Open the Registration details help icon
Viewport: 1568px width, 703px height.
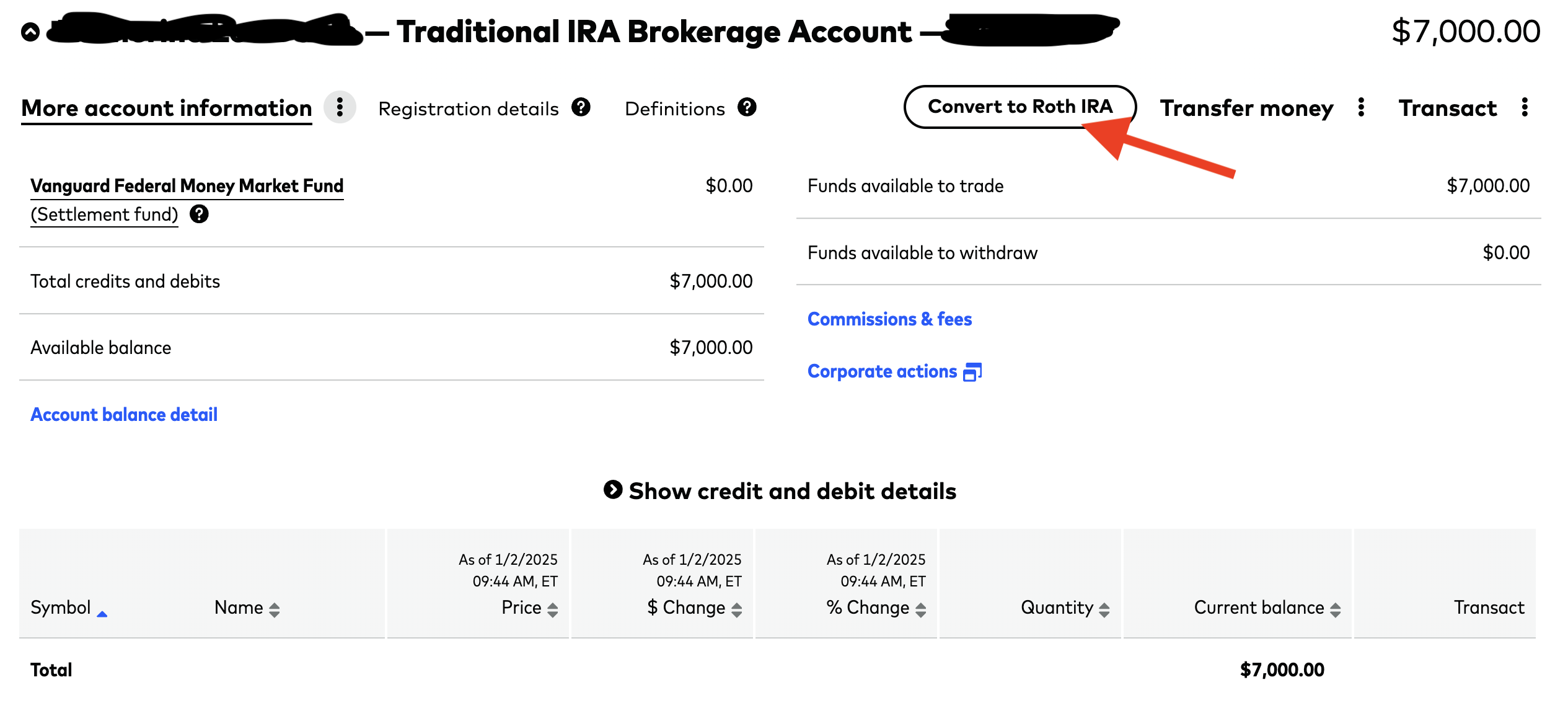581,107
